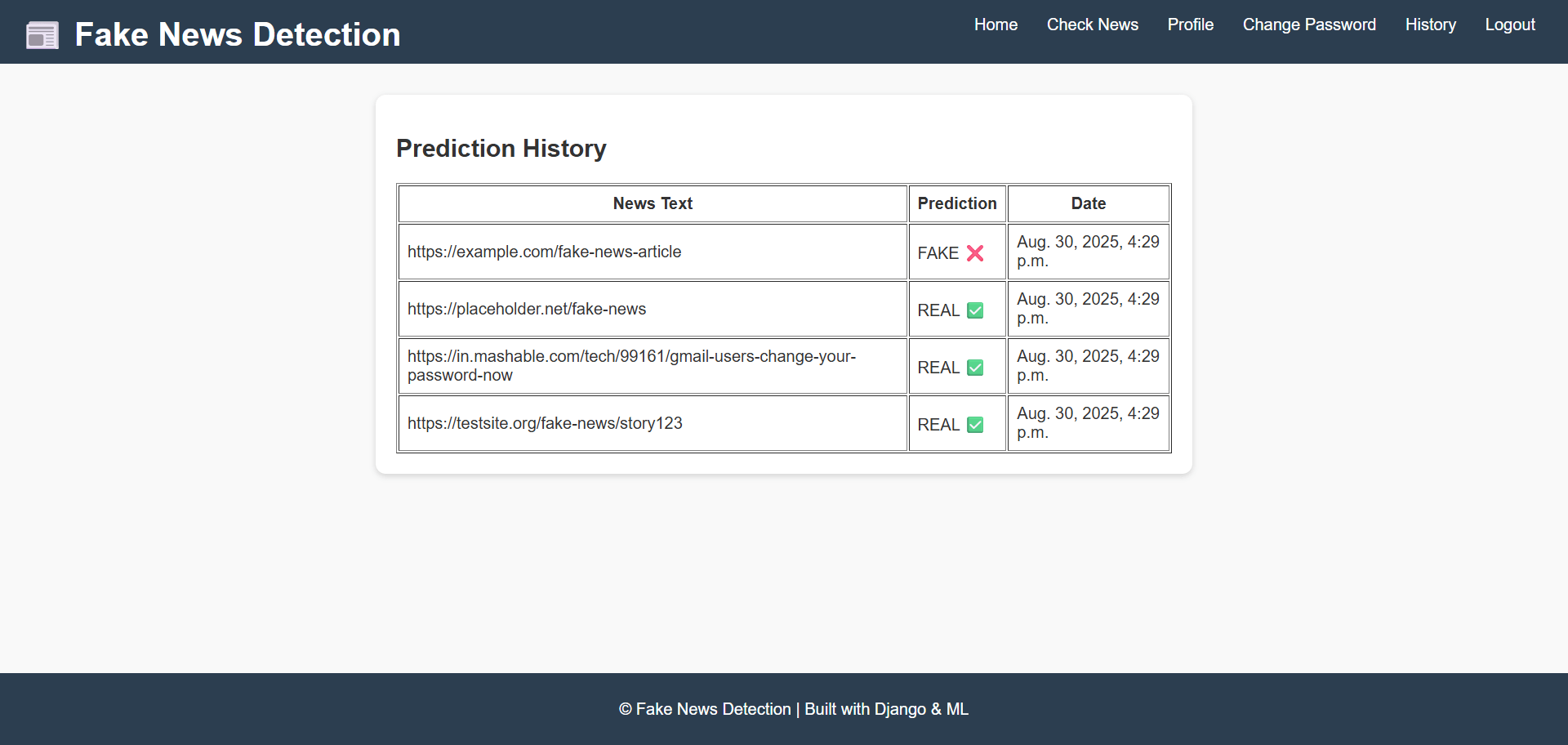Open the Home navigation link
1568x745 pixels.
[x=996, y=25]
